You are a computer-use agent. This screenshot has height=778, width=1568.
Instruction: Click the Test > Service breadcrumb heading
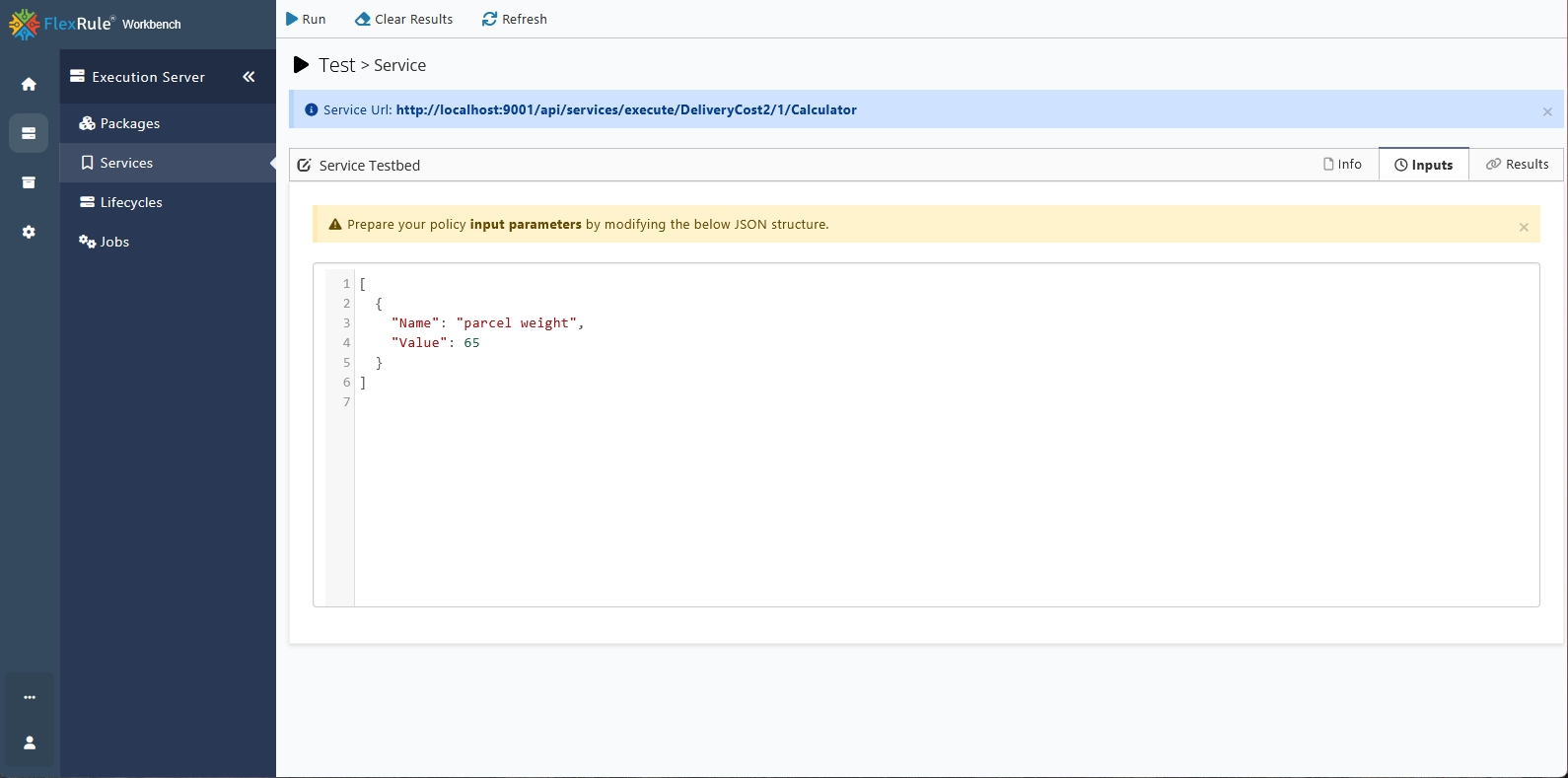pos(373,65)
